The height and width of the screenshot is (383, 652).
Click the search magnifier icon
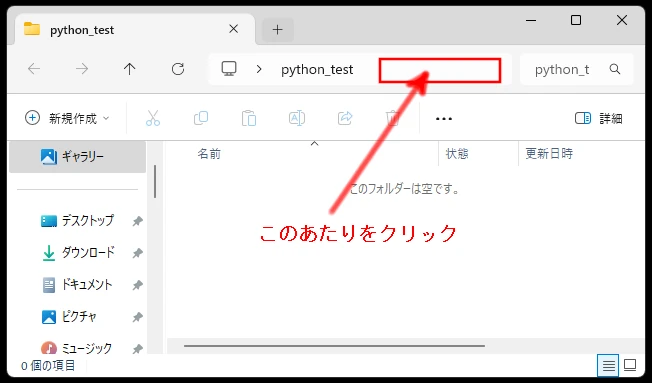615,69
